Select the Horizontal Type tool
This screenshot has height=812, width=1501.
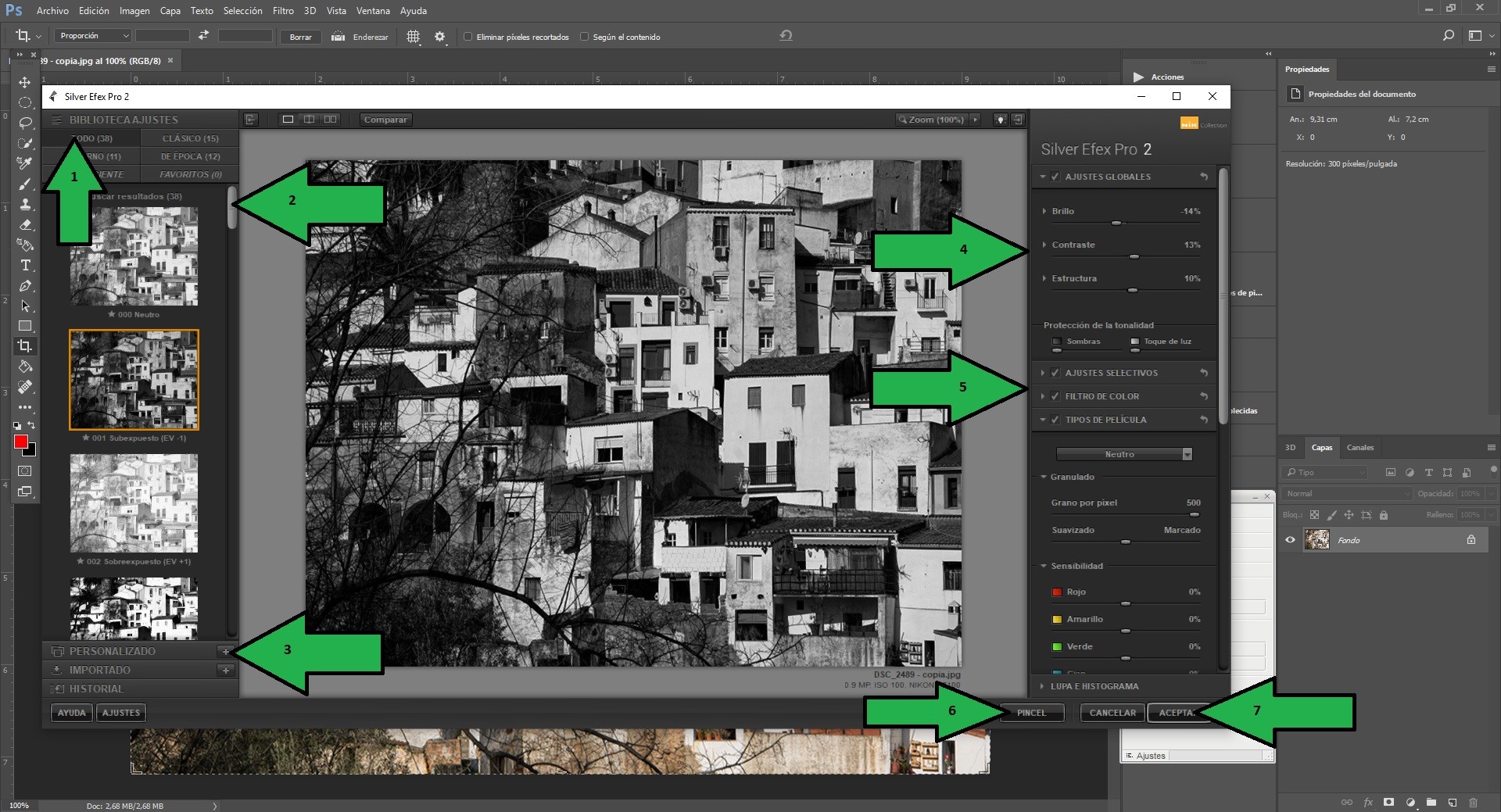(x=25, y=265)
